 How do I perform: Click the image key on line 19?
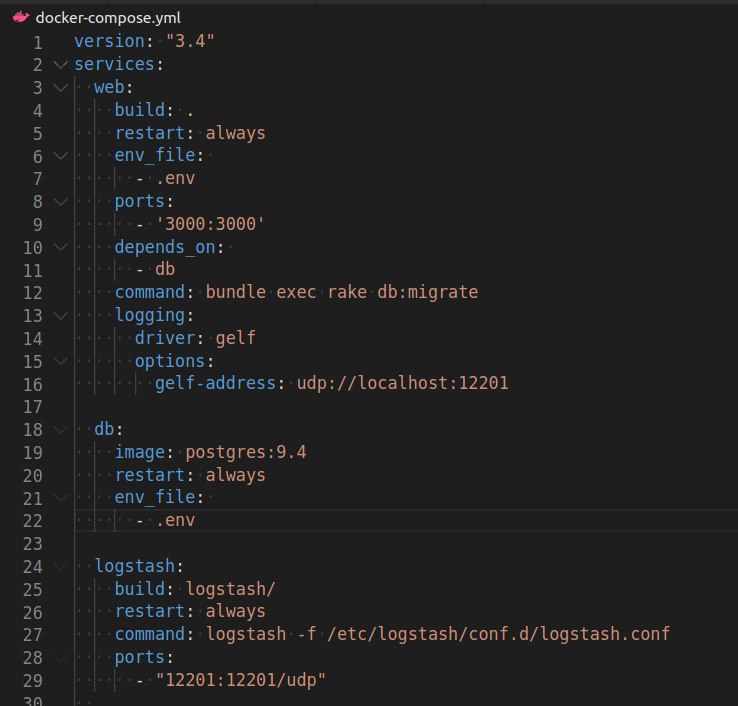coord(140,452)
